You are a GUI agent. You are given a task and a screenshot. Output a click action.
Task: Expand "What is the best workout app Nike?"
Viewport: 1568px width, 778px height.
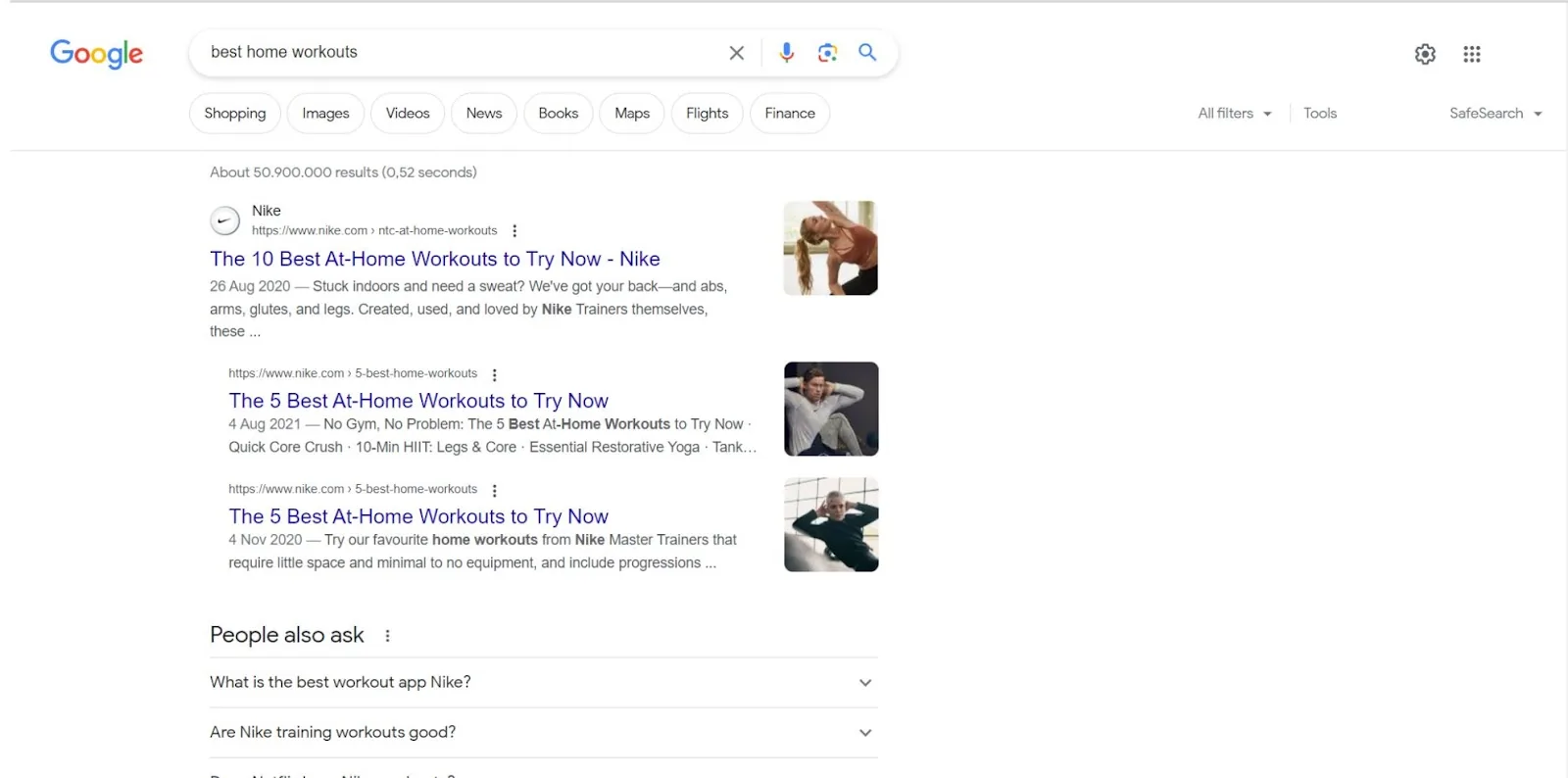pos(543,683)
